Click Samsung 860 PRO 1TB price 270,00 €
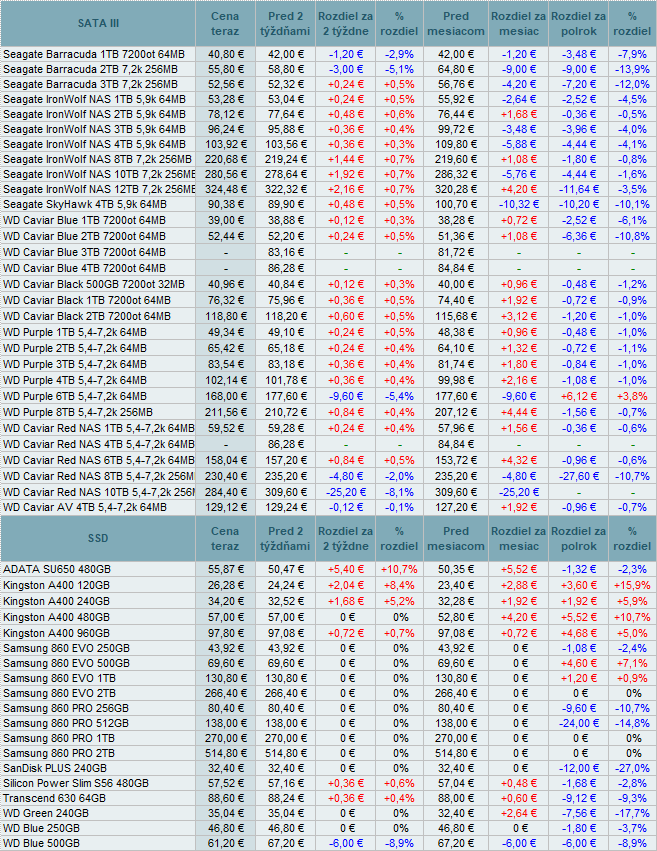This screenshot has height=851, width=657. pyautogui.click(x=226, y=739)
